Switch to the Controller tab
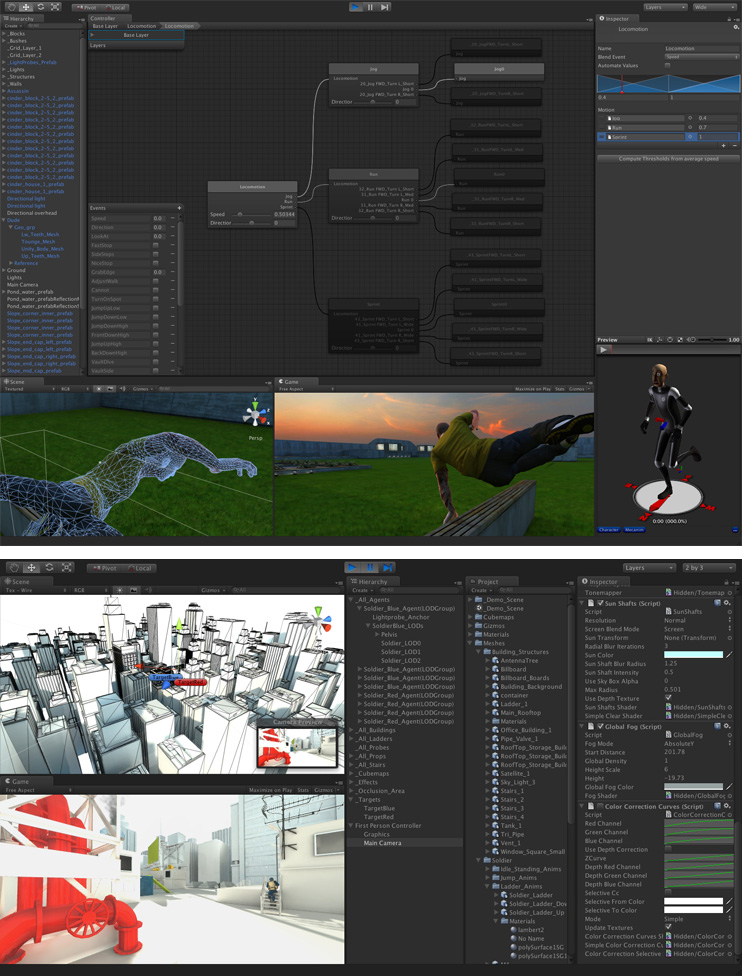742x976 pixels. (x=103, y=18)
